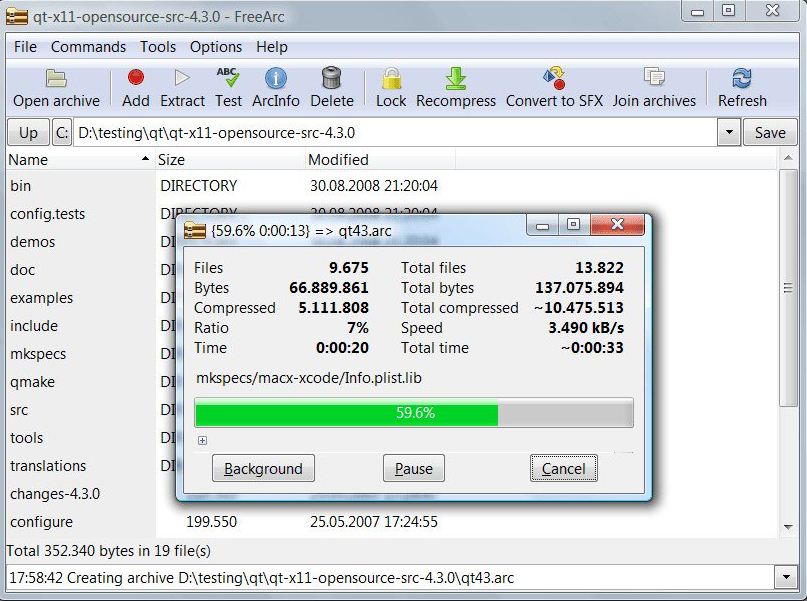
Task: Open the Options menu
Action: (216, 47)
